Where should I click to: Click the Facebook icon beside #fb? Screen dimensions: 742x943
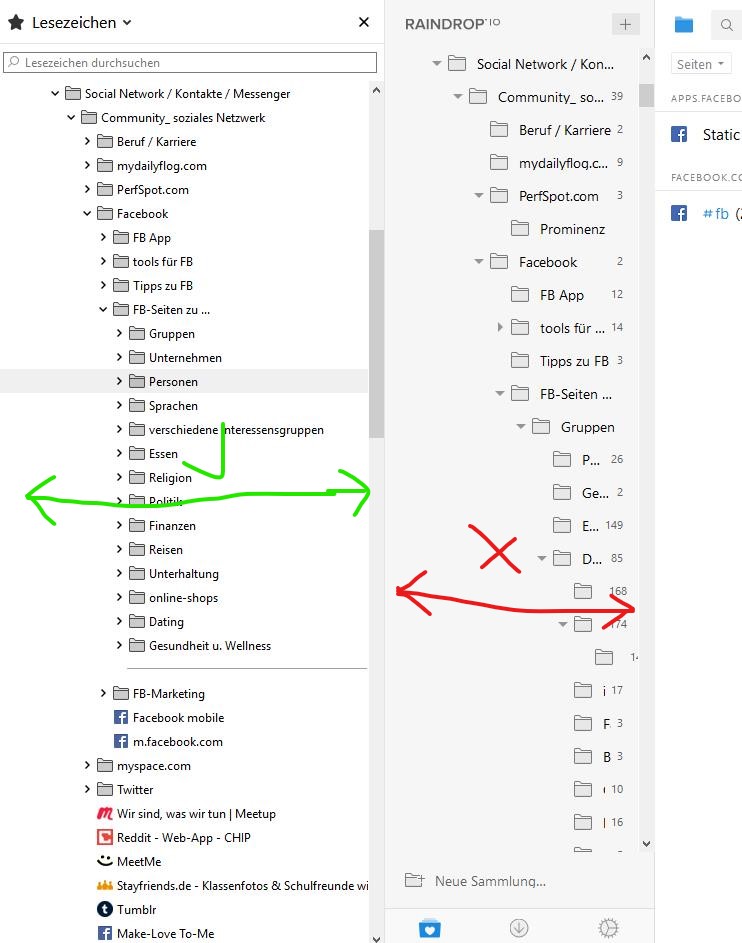point(679,213)
